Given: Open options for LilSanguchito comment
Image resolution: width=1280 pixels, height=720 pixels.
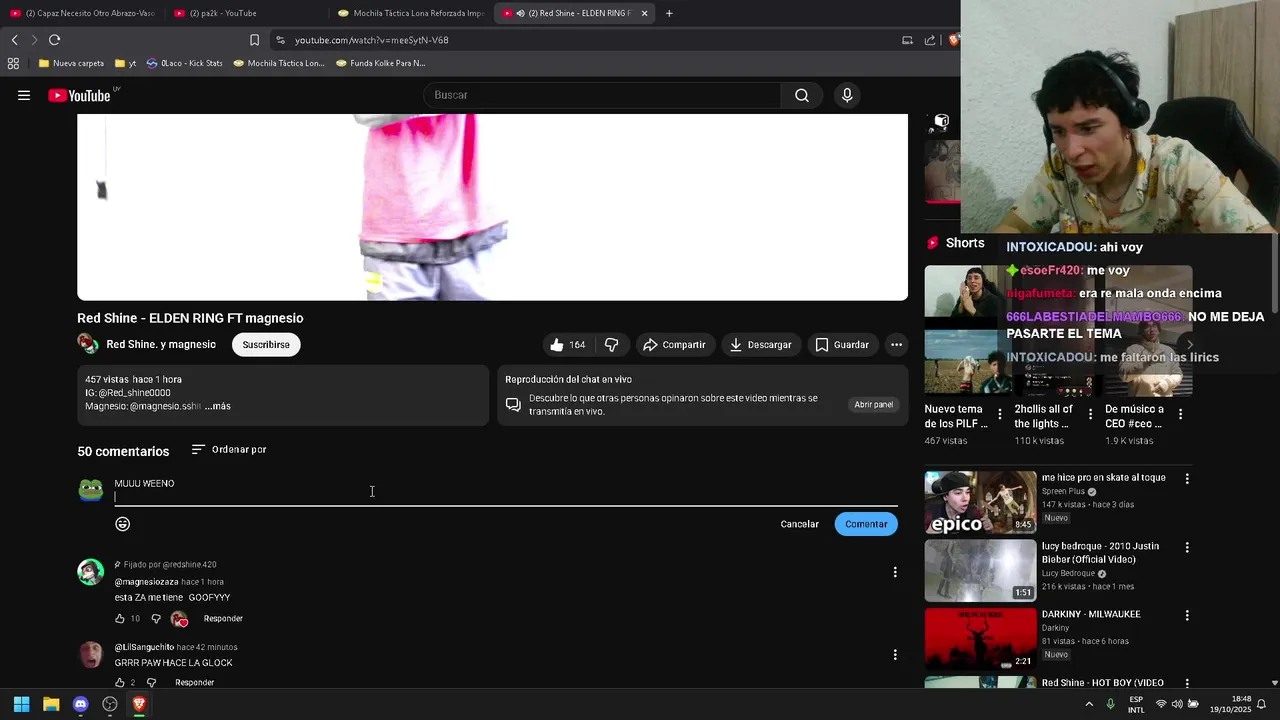Looking at the screenshot, I should coord(895,655).
